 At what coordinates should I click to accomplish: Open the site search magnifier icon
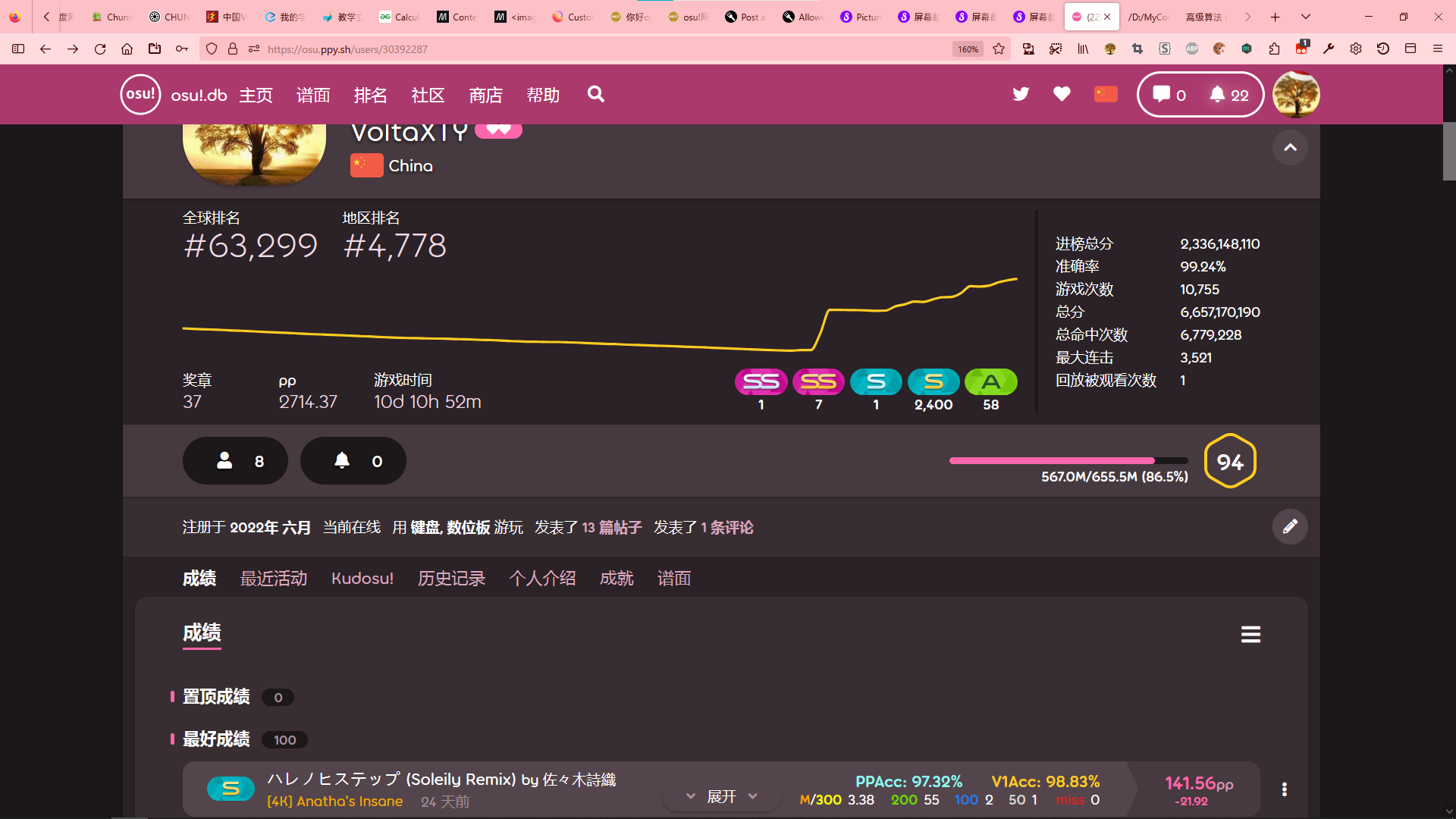pyautogui.click(x=596, y=94)
